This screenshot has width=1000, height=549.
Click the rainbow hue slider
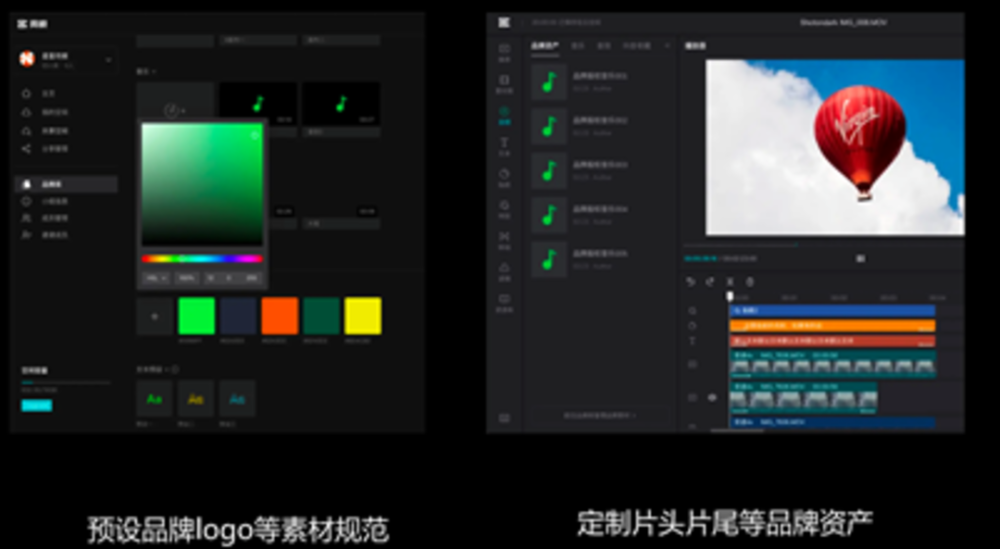click(x=202, y=259)
